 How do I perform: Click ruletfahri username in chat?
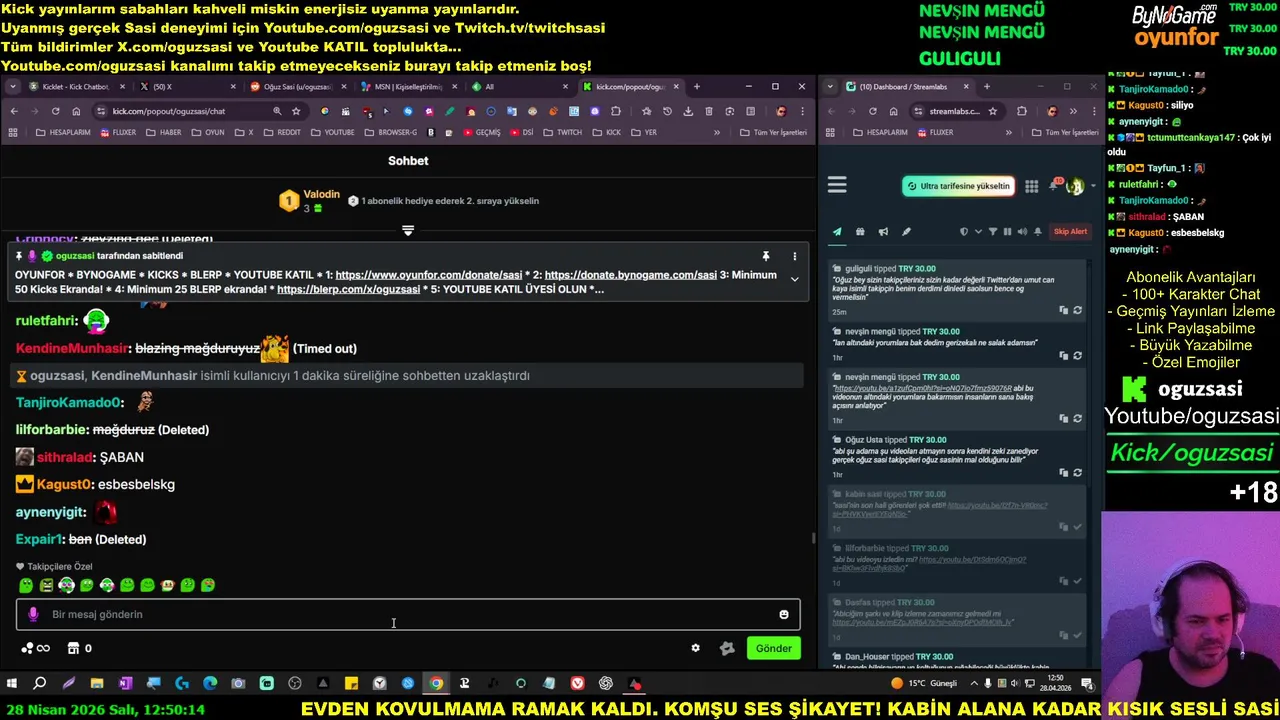click(x=46, y=321)
